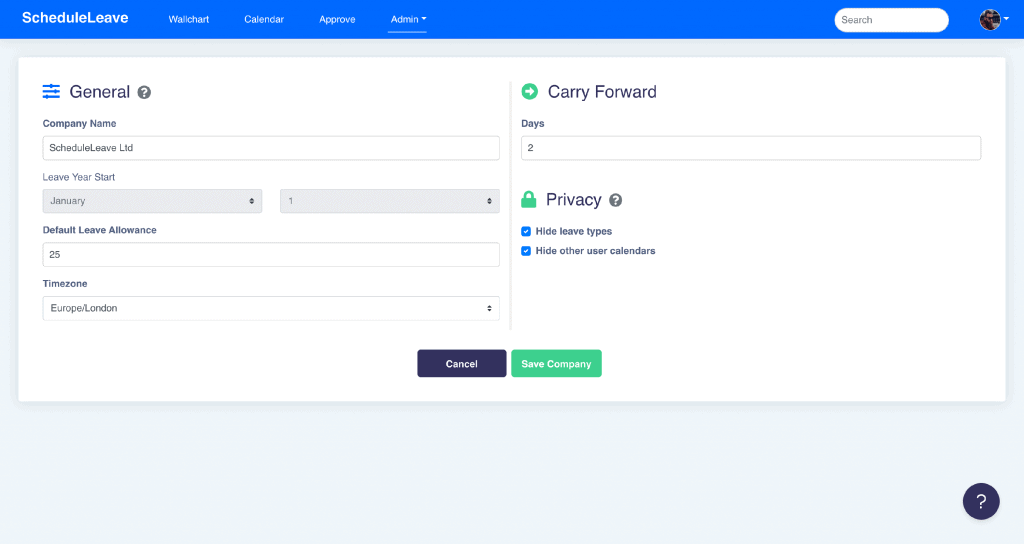Click the green Privacy padlock icon
The image size is (1024, 544).
click(x=529, y=200)
